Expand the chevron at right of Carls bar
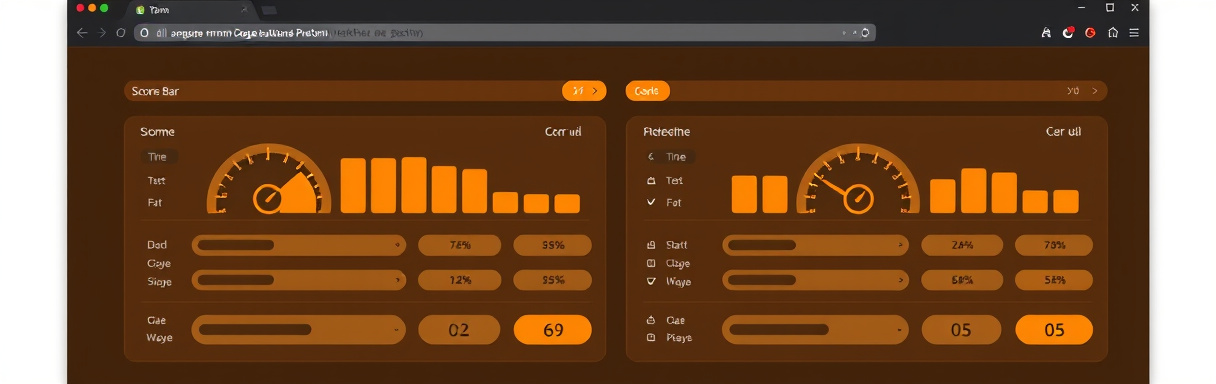The width and height of the screenshot is (1216, 384). (1095, 91)
